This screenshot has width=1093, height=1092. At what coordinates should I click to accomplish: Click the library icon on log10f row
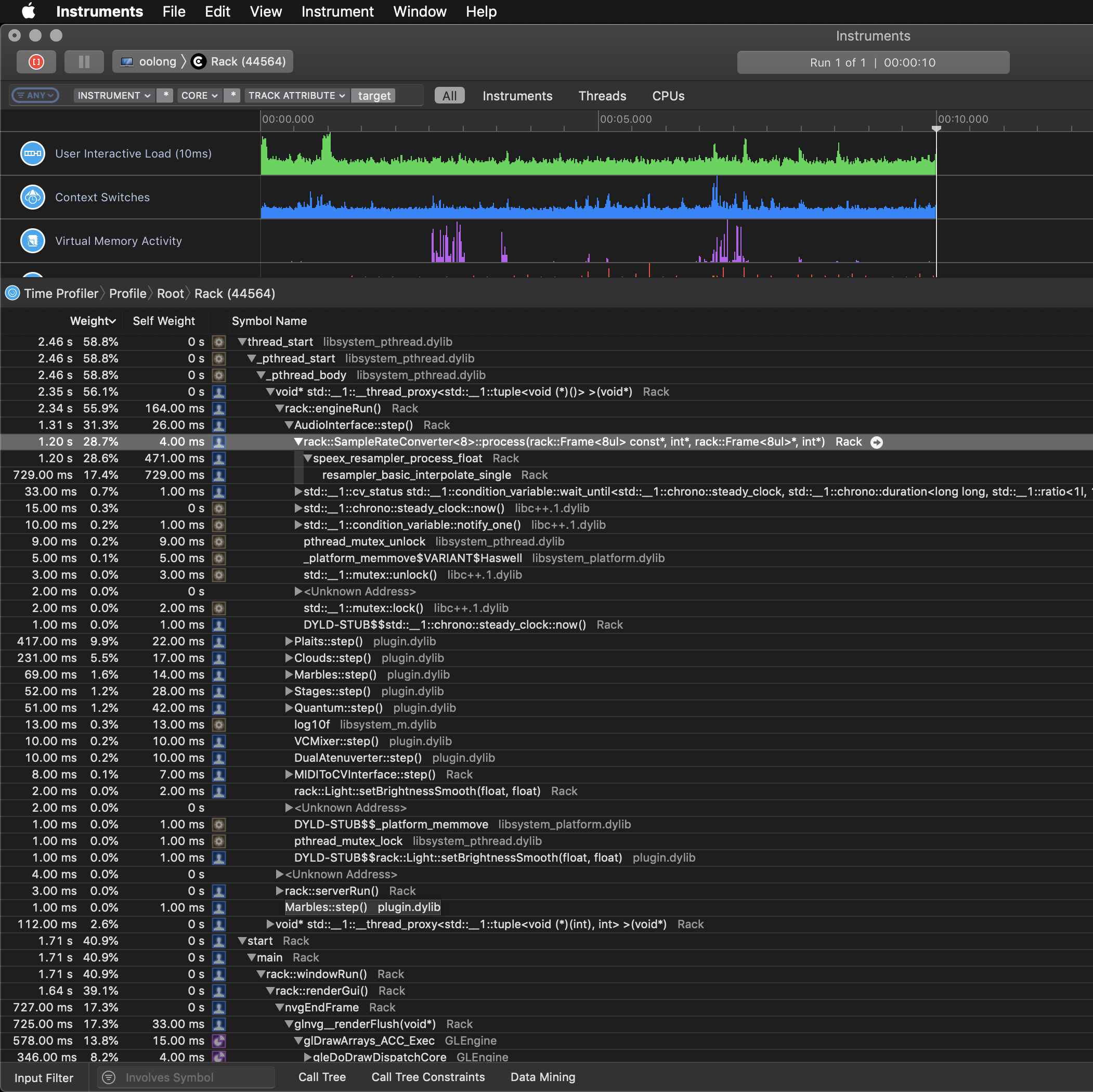[x=219, y=724]
